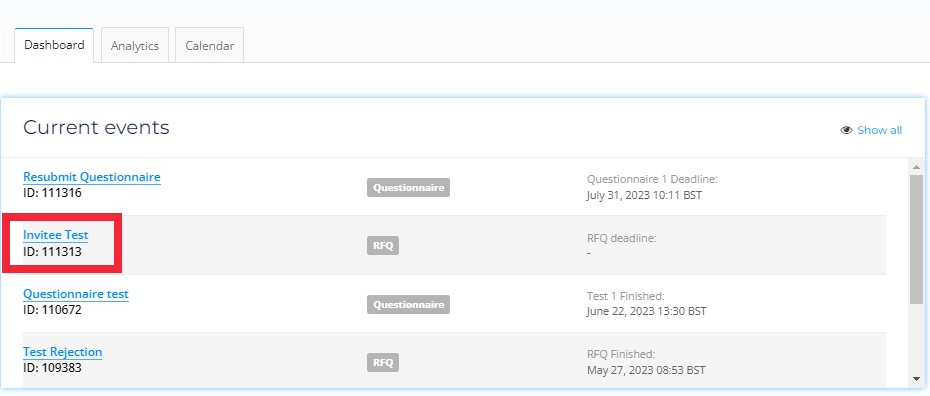The width and height of the screenshot is (930, 396).
Task: Open the Invitee Test event link
Action: click(56, 235)
